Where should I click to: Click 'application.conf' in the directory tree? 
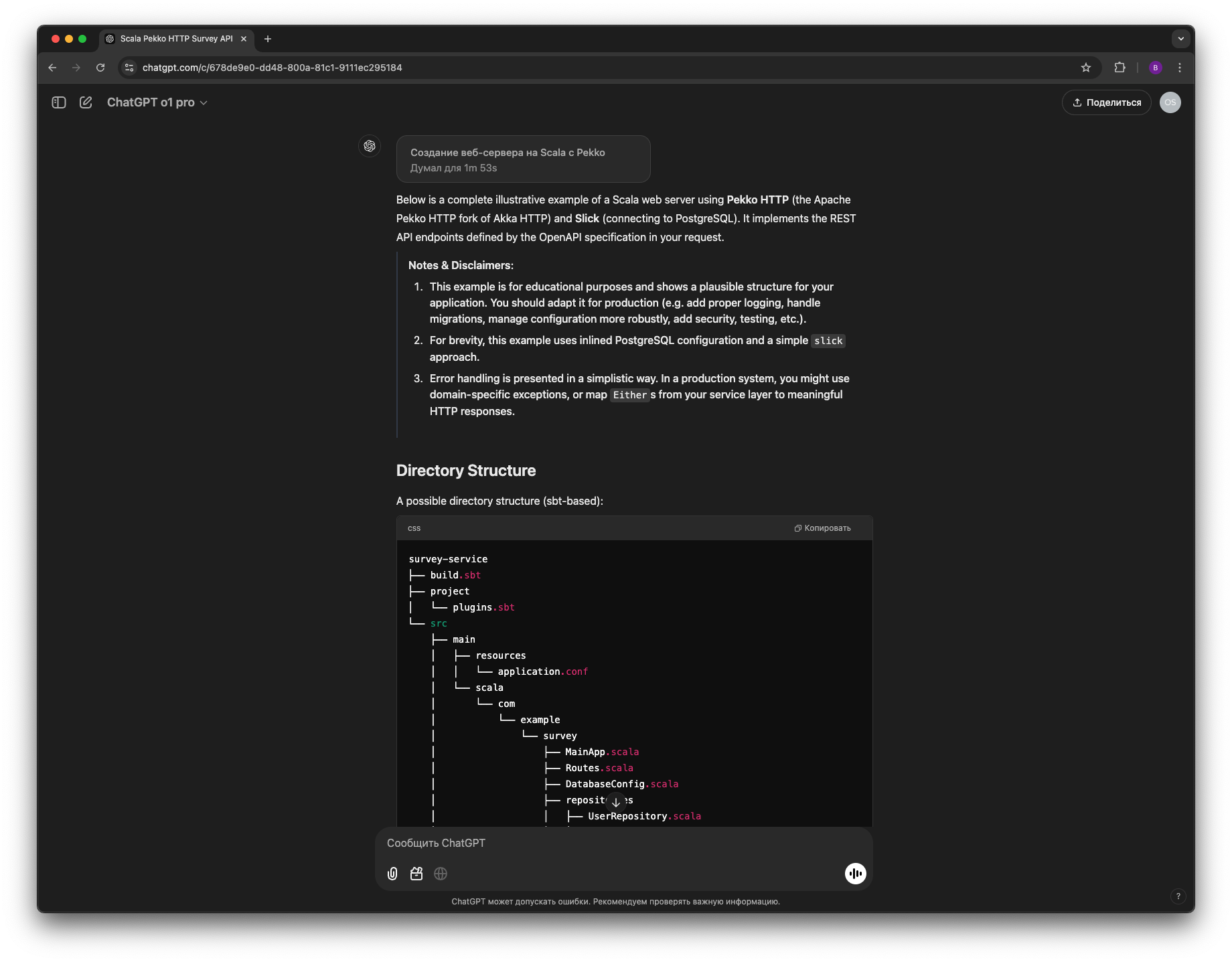[x=542, y=671]
